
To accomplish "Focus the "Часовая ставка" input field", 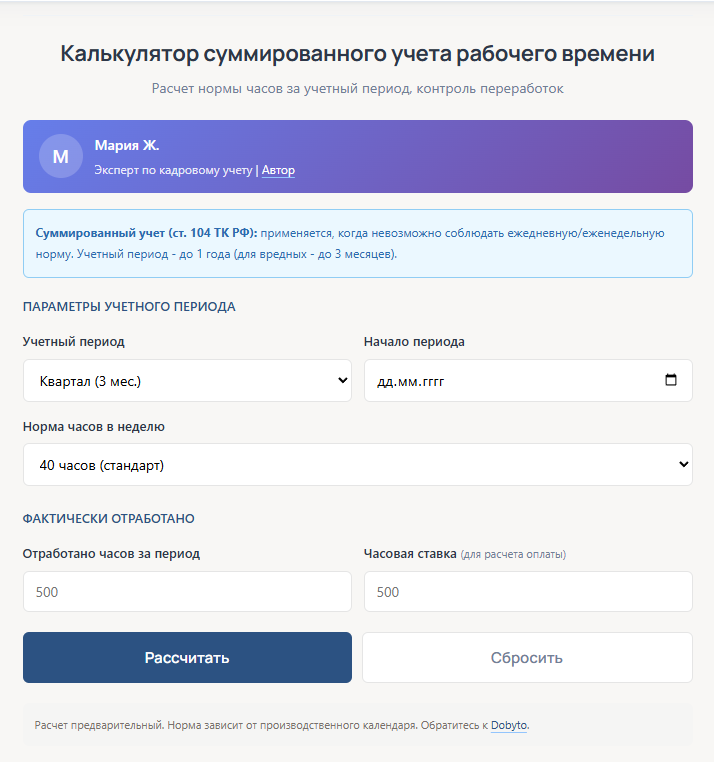I will pyautogui.click(x=528, y=591).
